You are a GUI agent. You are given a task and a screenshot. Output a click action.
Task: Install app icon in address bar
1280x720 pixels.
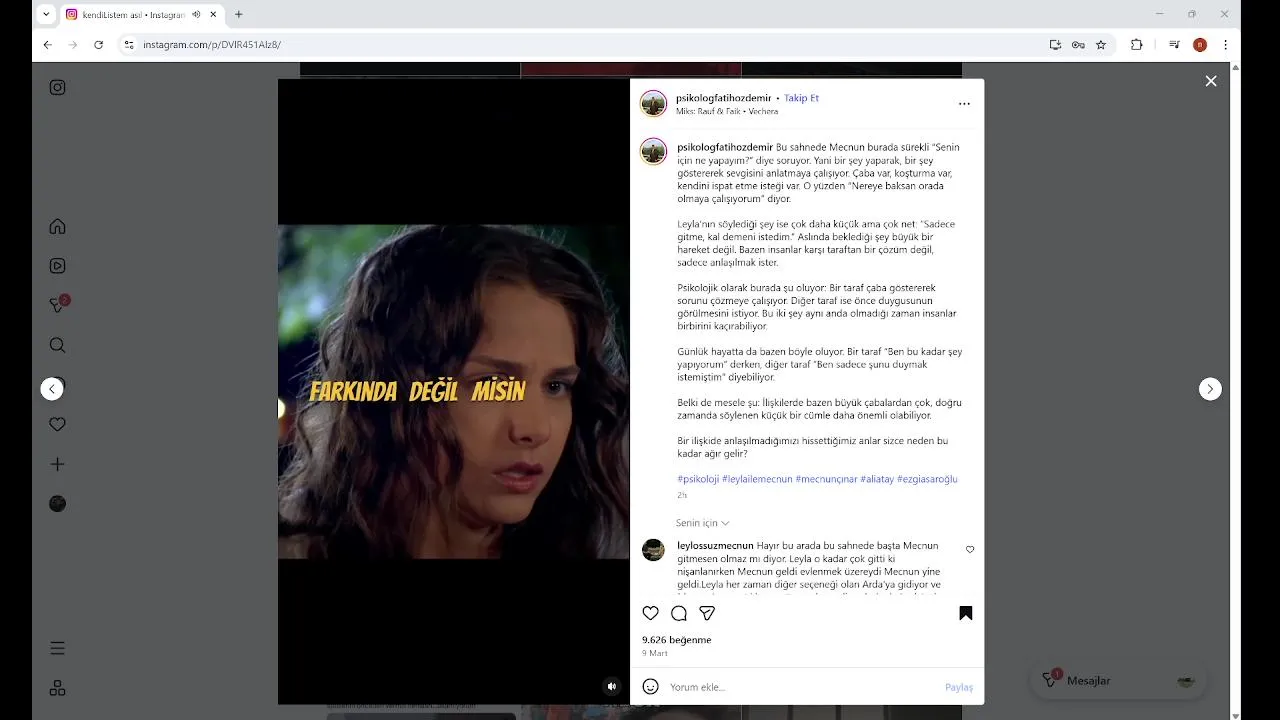pyautogui.click(x=1055, y=45)
